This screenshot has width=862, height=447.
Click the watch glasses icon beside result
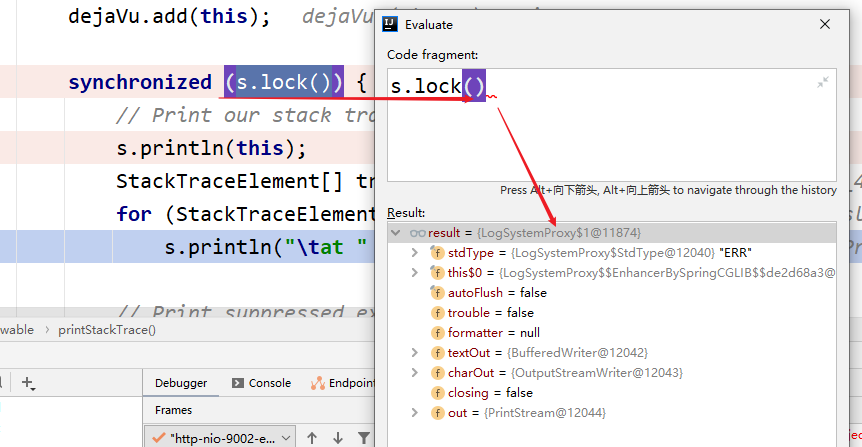417,233
